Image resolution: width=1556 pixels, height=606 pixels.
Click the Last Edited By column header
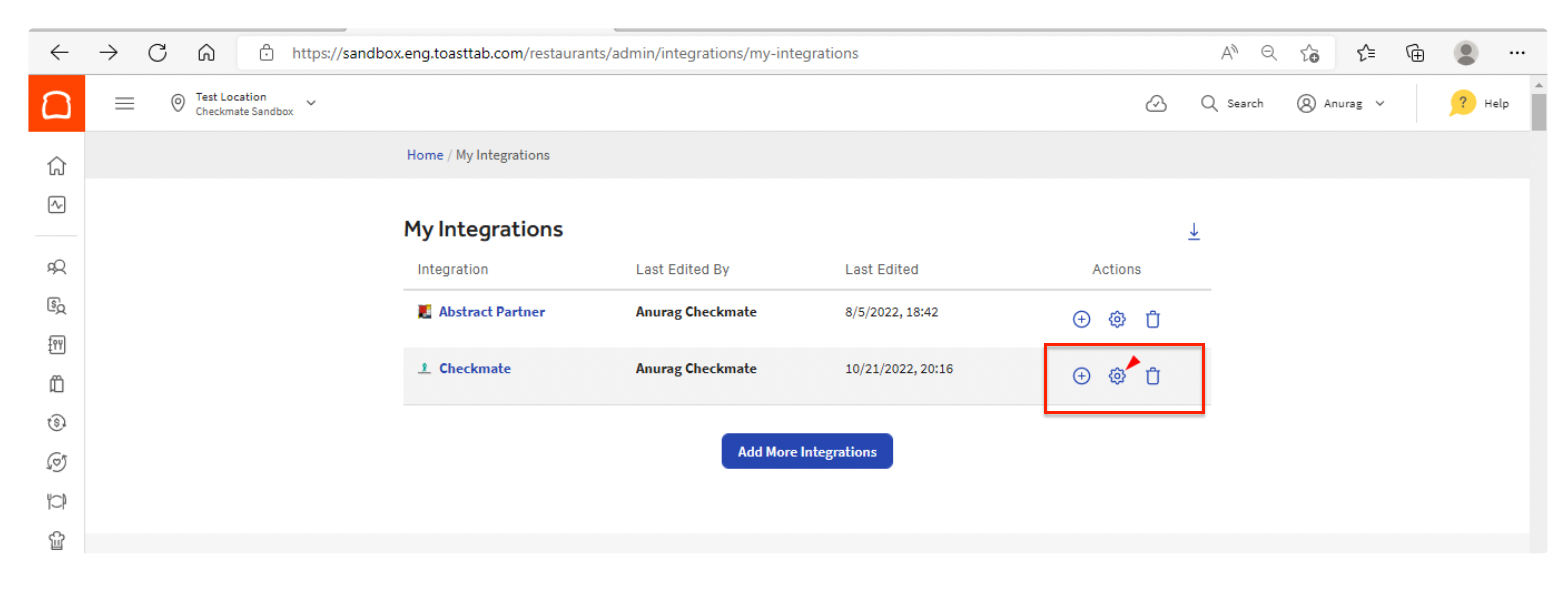point(683,270)
